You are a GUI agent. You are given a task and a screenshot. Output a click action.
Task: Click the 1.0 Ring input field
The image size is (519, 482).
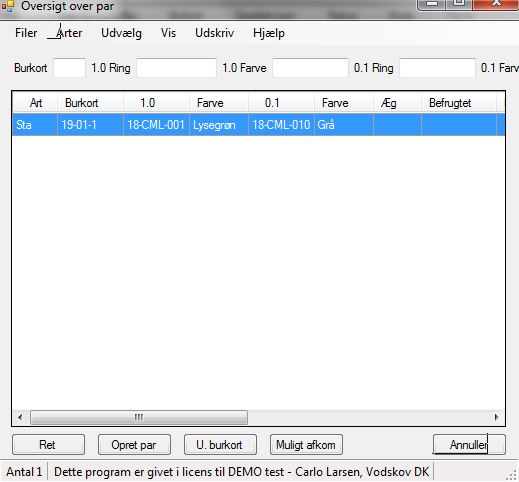176,68
